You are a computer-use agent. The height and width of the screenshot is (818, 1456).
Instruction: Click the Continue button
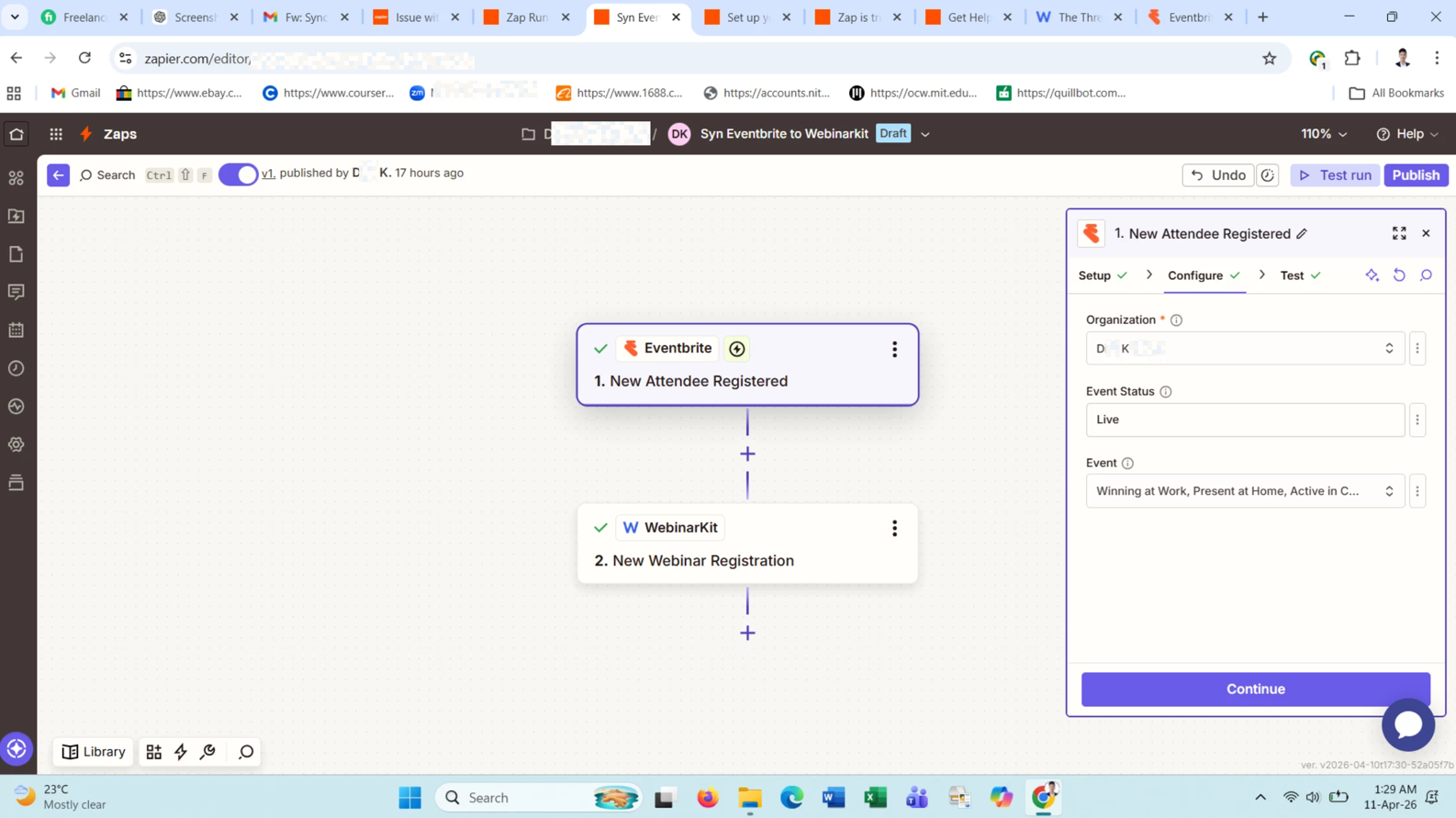coord(1255,689)
